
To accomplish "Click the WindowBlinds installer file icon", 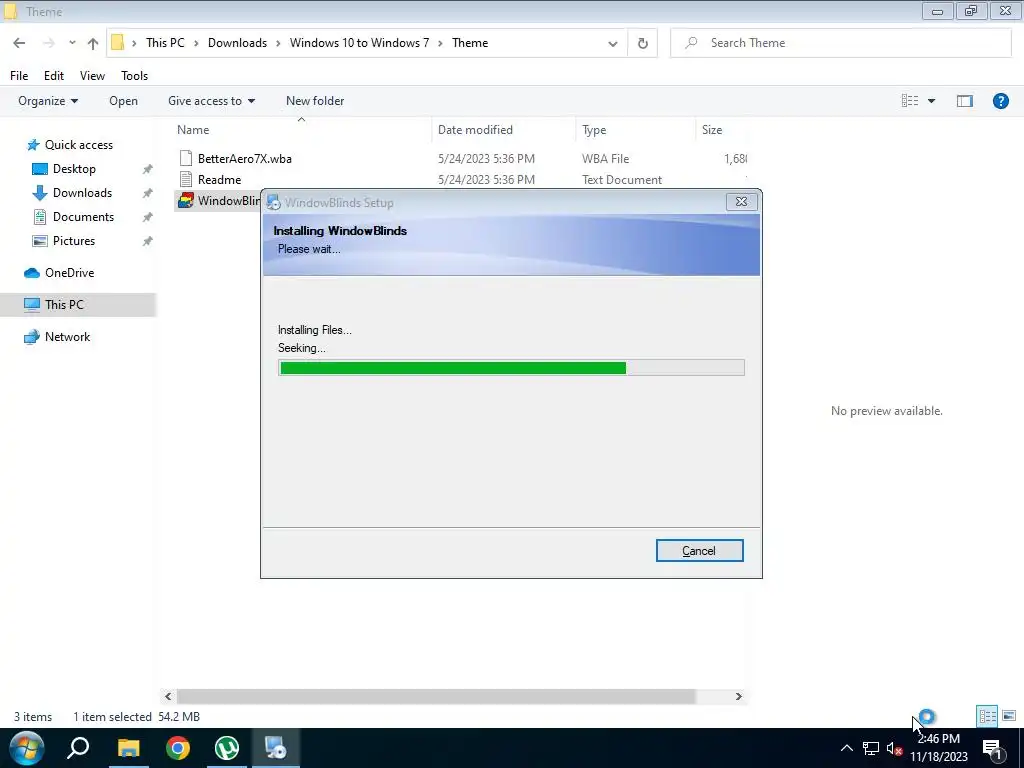I will (x=185, y=200).
